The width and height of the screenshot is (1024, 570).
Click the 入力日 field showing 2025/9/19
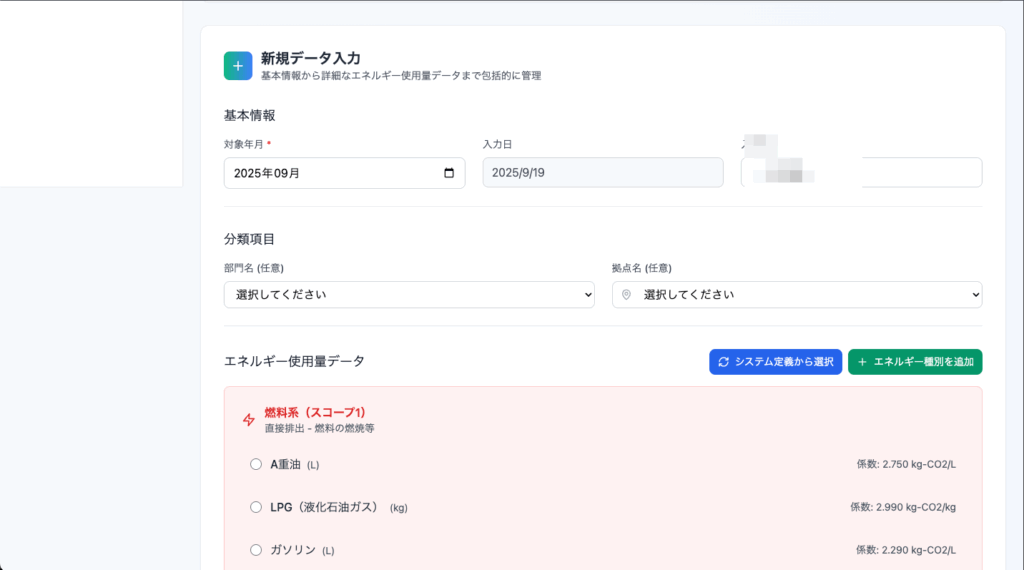pos(602,173)
